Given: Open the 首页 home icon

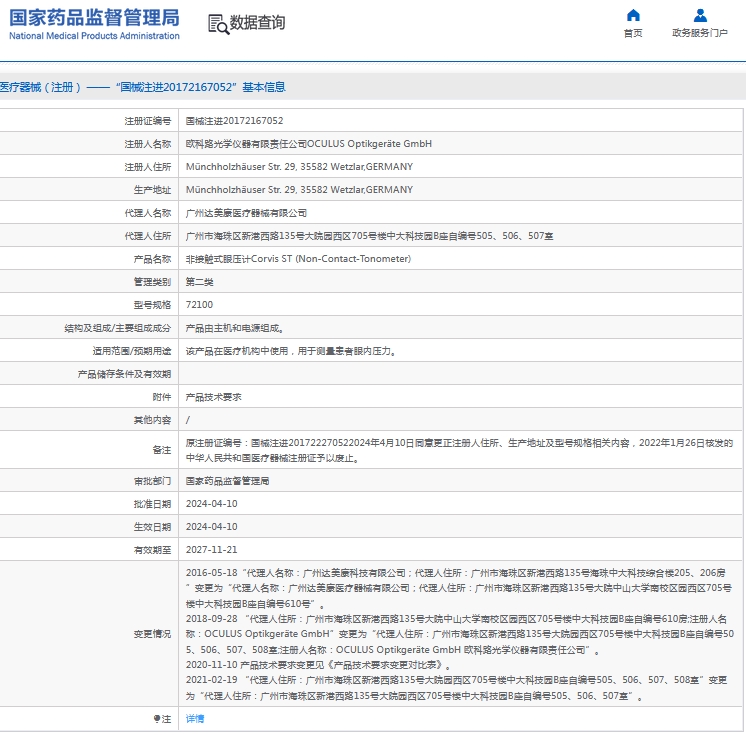Looking at the screenshot, I should pos(633,16).
